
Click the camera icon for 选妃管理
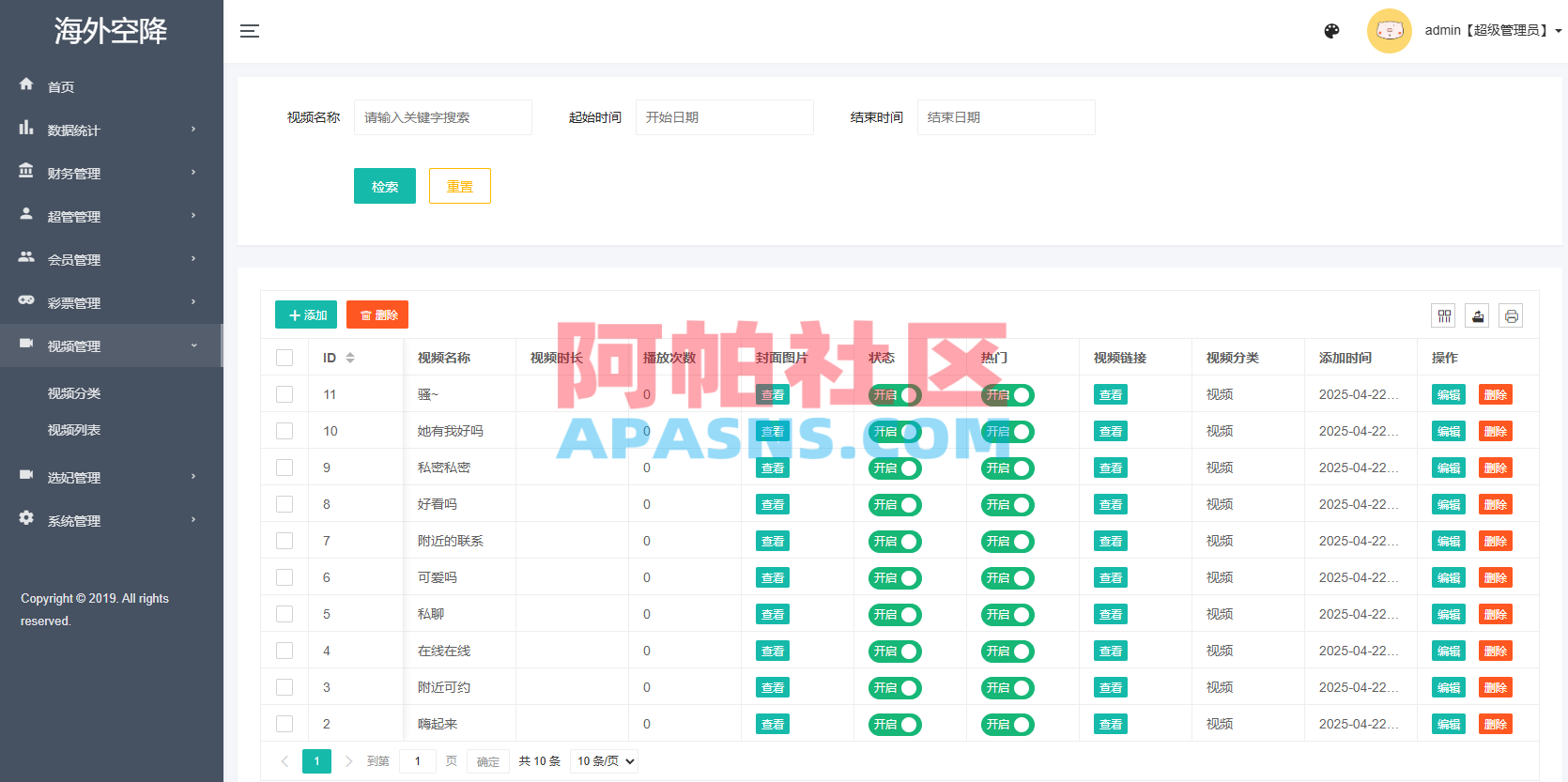pyautogui.click(x=26, y=474)
